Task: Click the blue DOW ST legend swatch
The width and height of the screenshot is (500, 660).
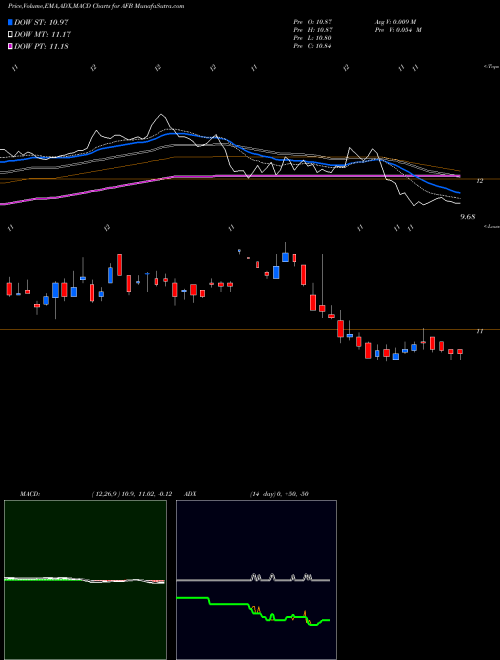Action: 10,22
